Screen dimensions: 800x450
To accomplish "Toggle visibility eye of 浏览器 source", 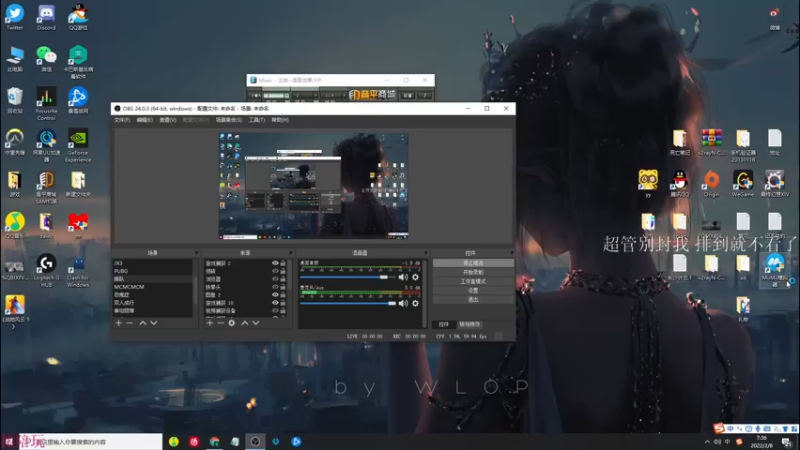I will point(275,279).
